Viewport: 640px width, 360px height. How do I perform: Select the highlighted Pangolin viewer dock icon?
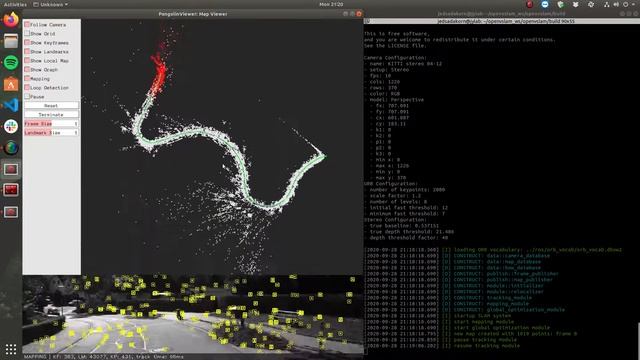[x=11, y=169]
